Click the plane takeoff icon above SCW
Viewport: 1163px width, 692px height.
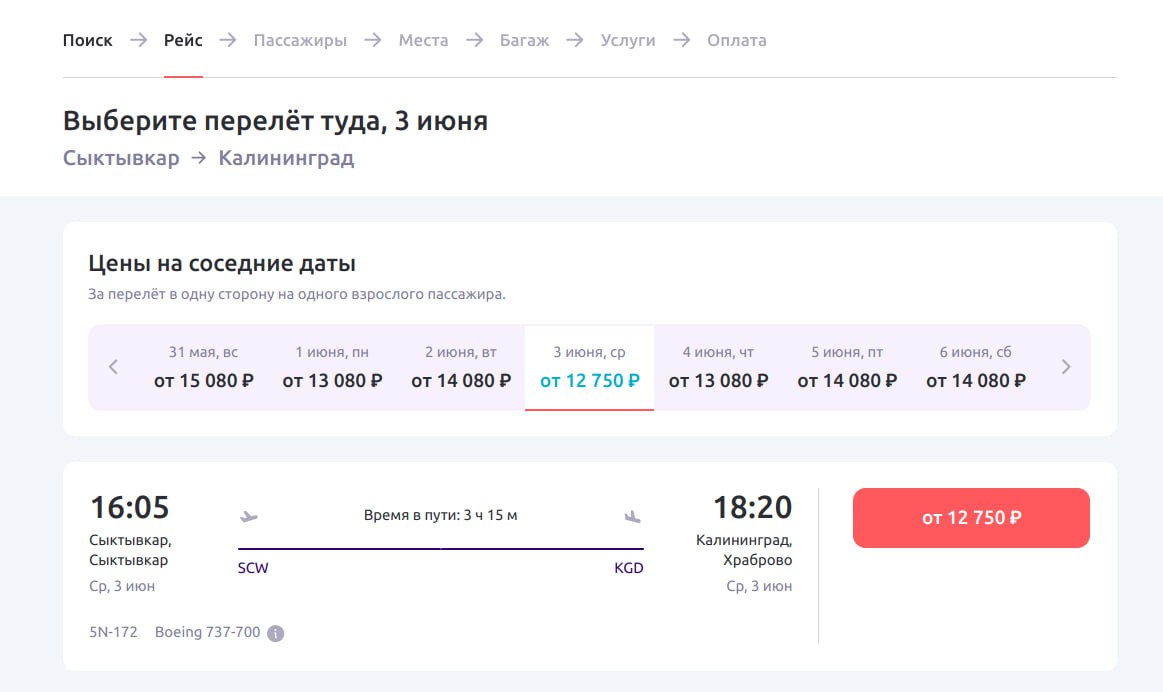click(x=249, y=514)
